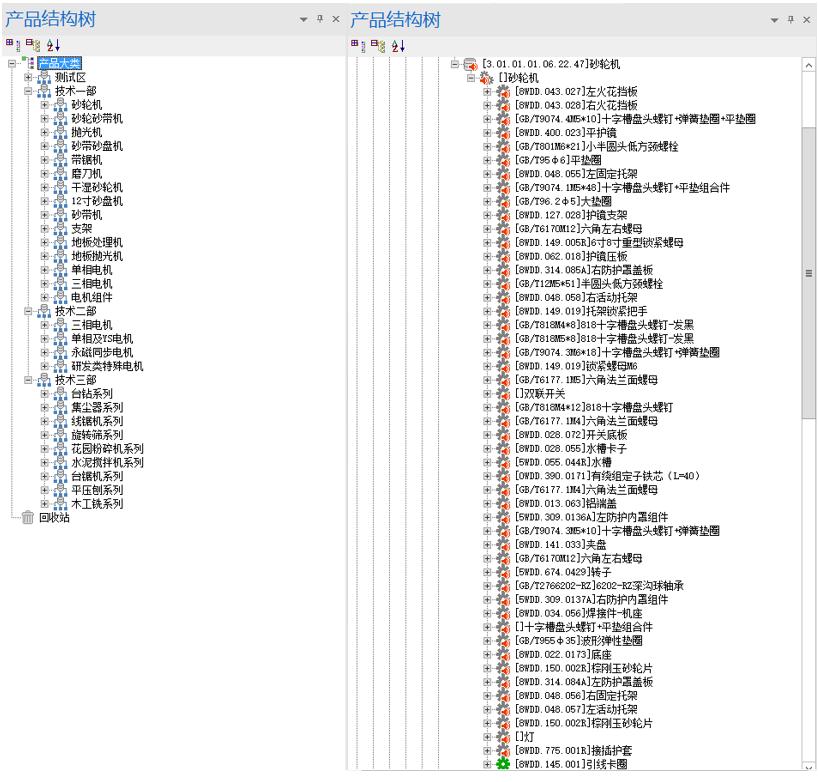Pin the right 产品结构树 panel
This screenshot has height=782, width=818.
tap(791, 19)
